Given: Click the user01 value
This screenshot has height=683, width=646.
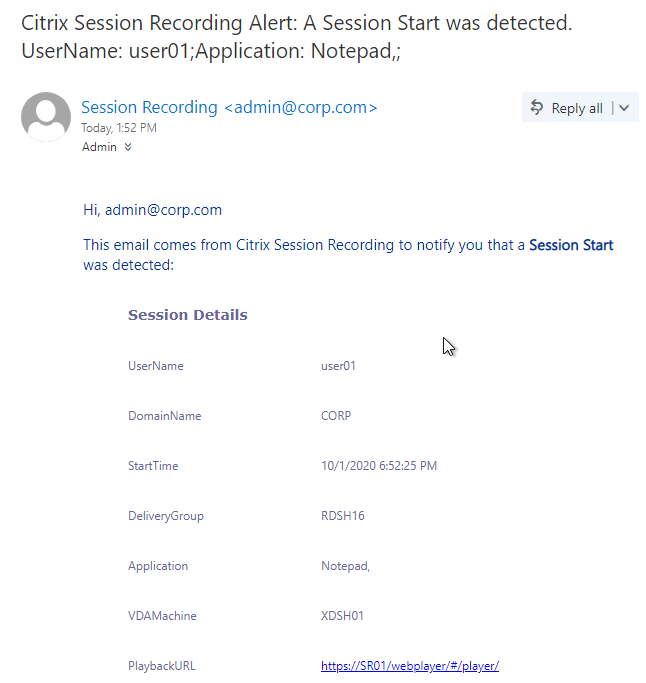Looking at the screenshot, I should [x=338, y=366].
